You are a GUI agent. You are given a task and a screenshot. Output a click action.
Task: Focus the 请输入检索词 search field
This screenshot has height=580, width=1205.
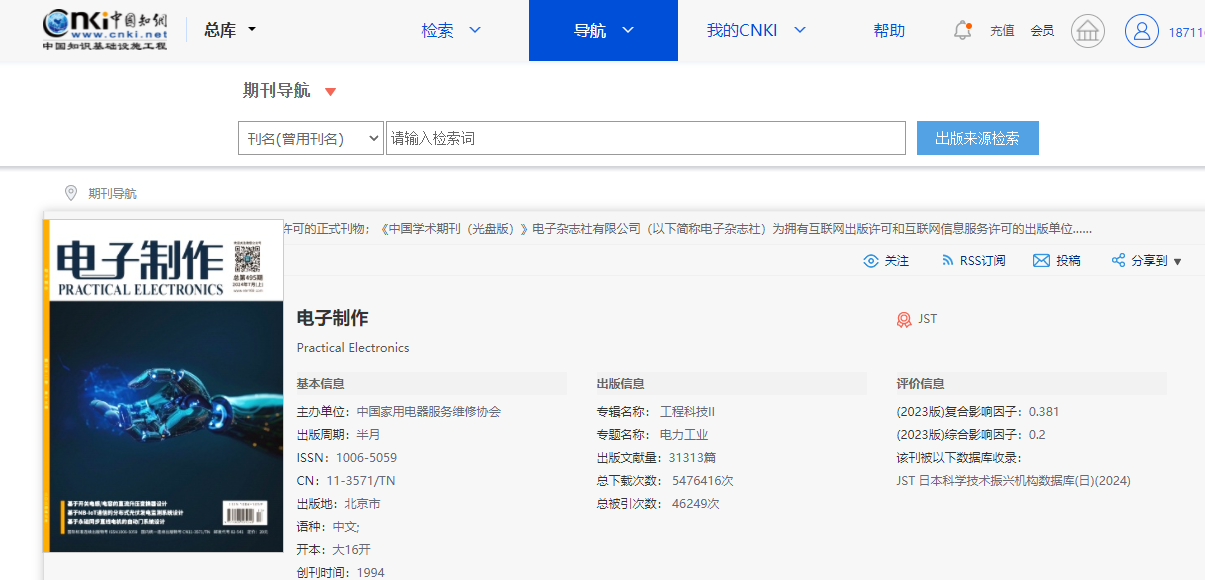pyautogui.click(x=646, y=138)
